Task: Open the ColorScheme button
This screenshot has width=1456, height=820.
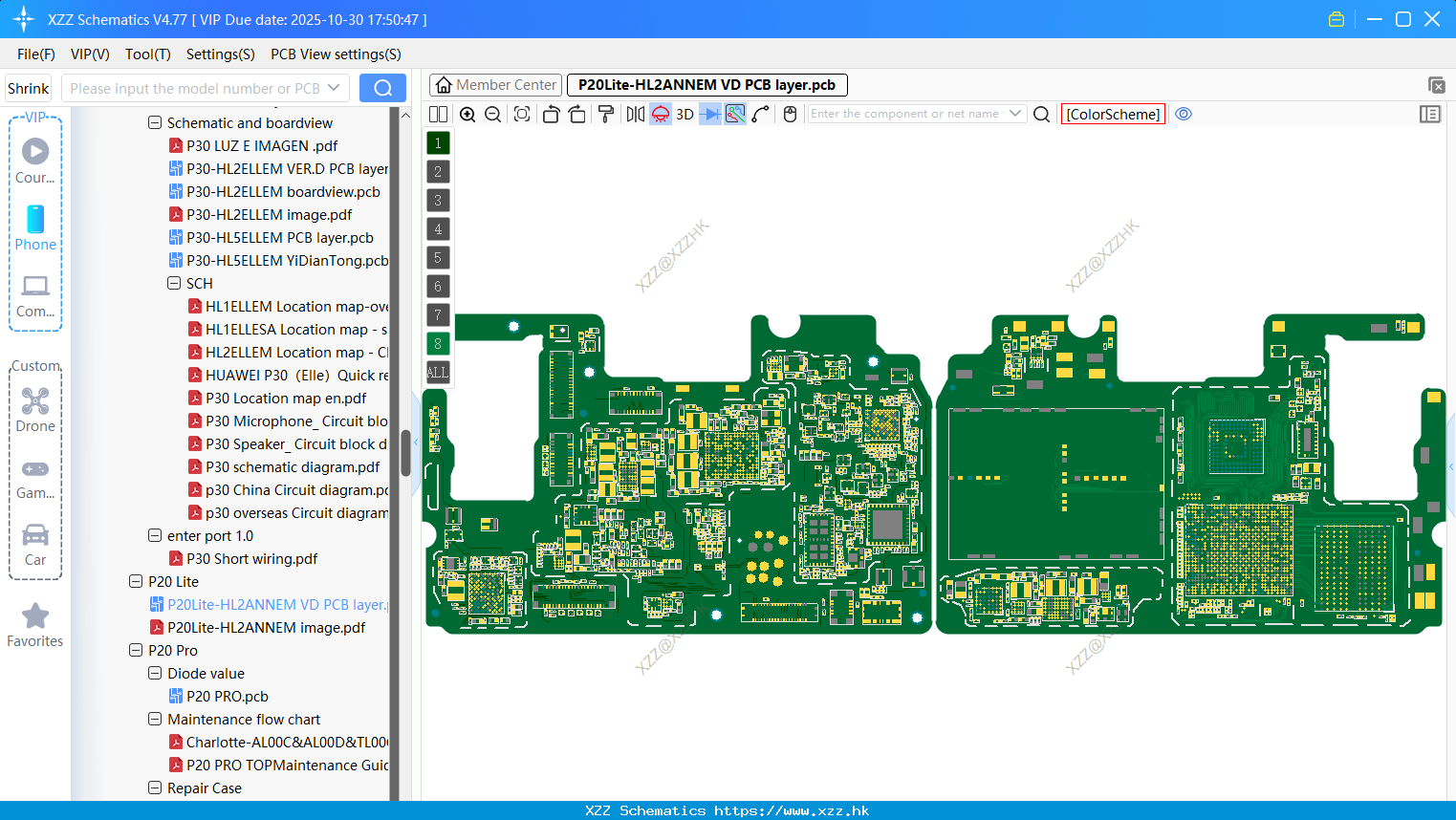Action: click(1113, 114)
